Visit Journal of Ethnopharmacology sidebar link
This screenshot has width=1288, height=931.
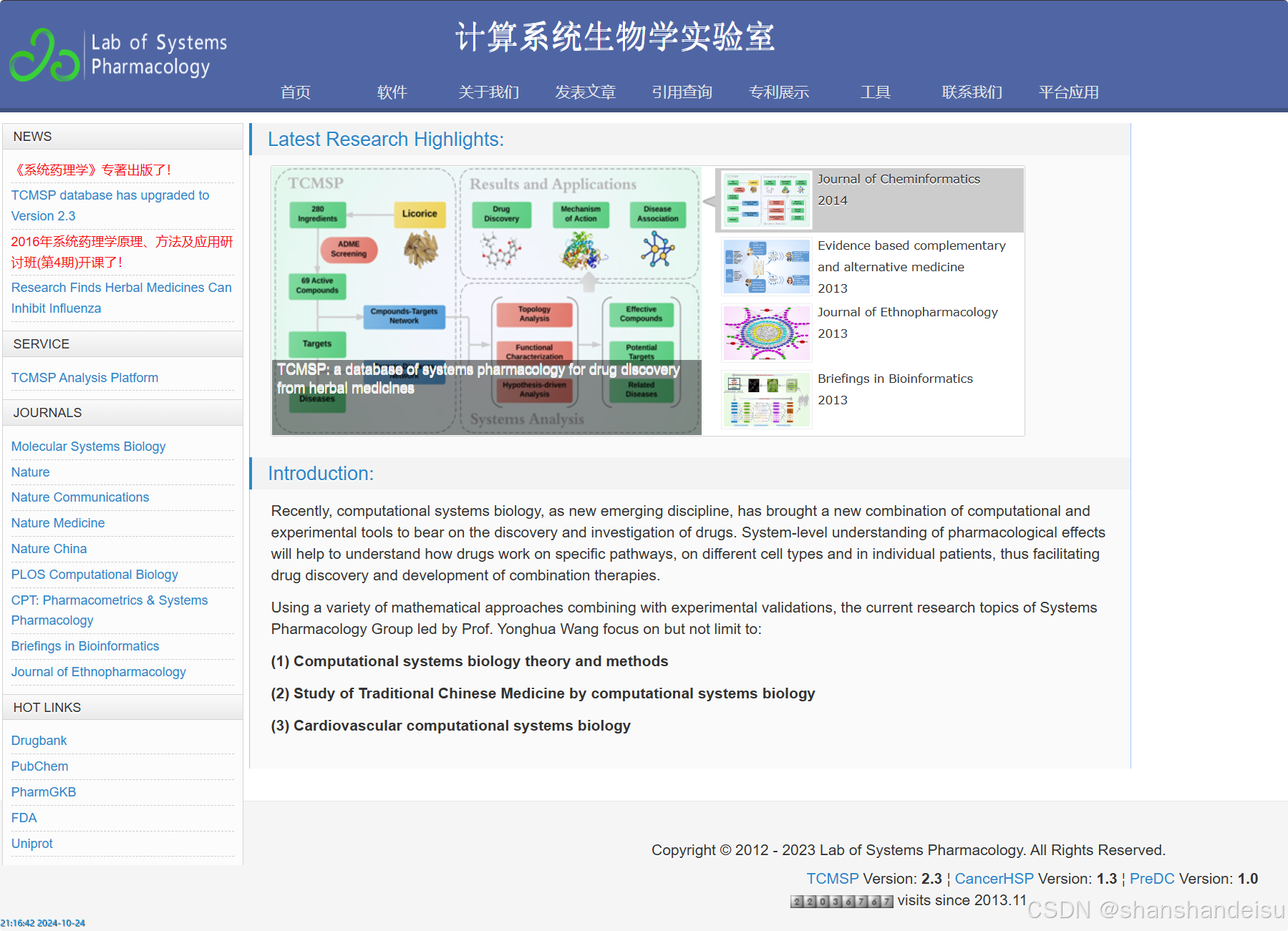point(98,672)
